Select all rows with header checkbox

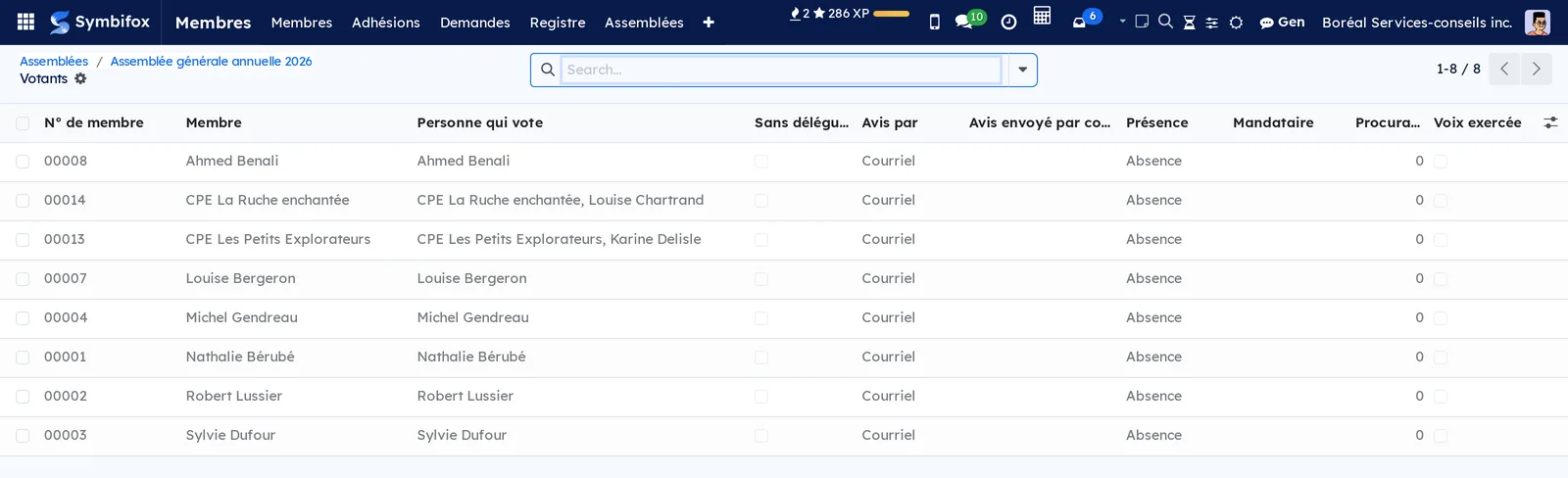23,123
